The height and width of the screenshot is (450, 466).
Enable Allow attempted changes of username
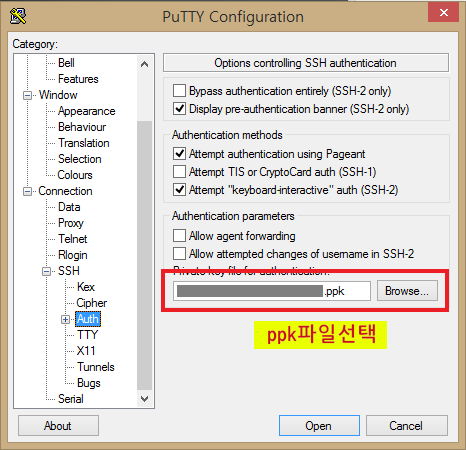click(179, 254)
